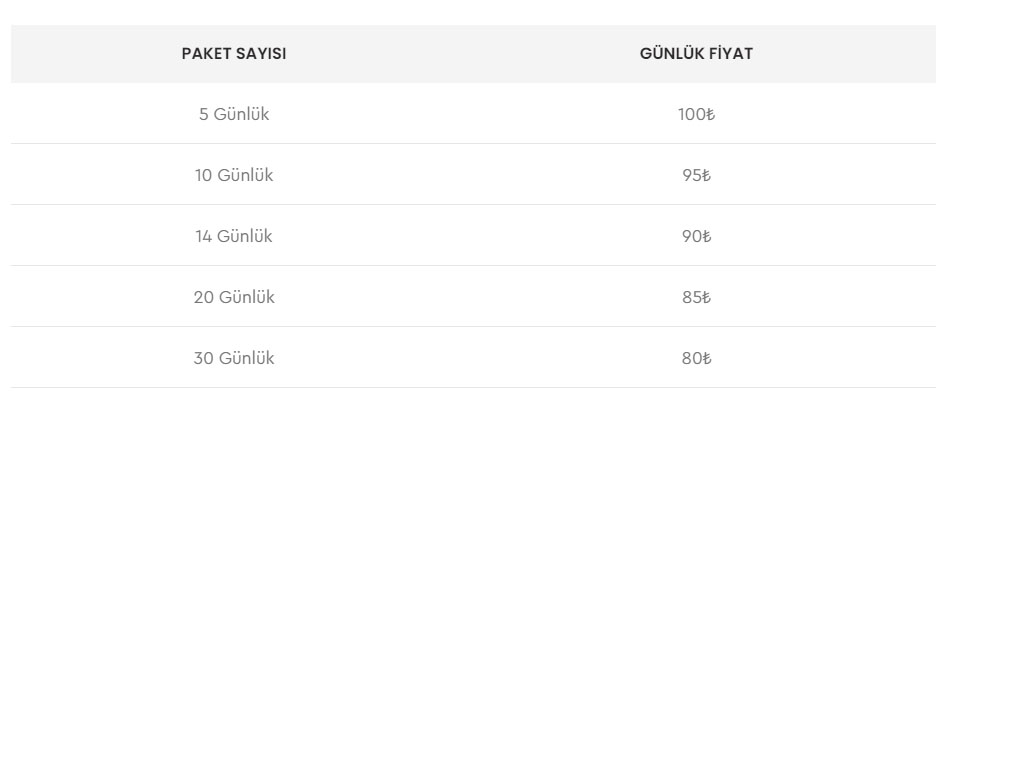Click the word Günlük in 30-day row

[x=246, y=358]
